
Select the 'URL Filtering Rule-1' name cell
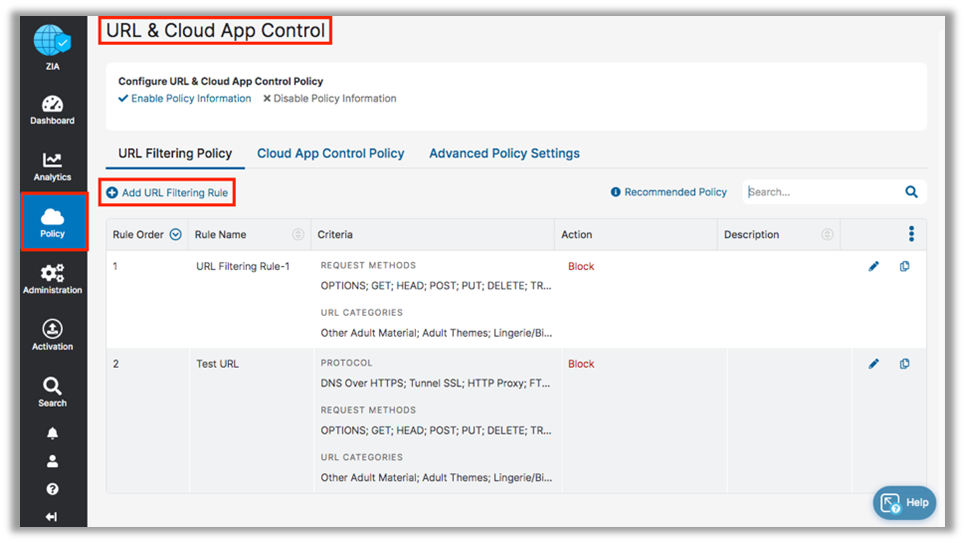242,267
